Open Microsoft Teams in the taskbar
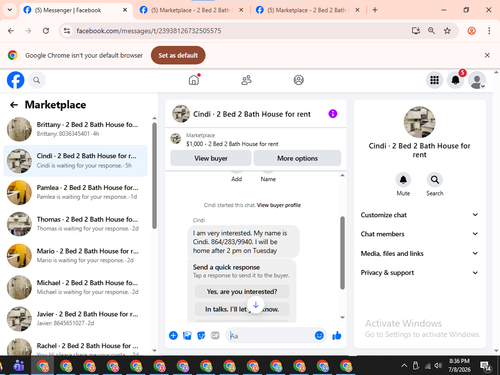500x375 pixels. click(19, 366)
